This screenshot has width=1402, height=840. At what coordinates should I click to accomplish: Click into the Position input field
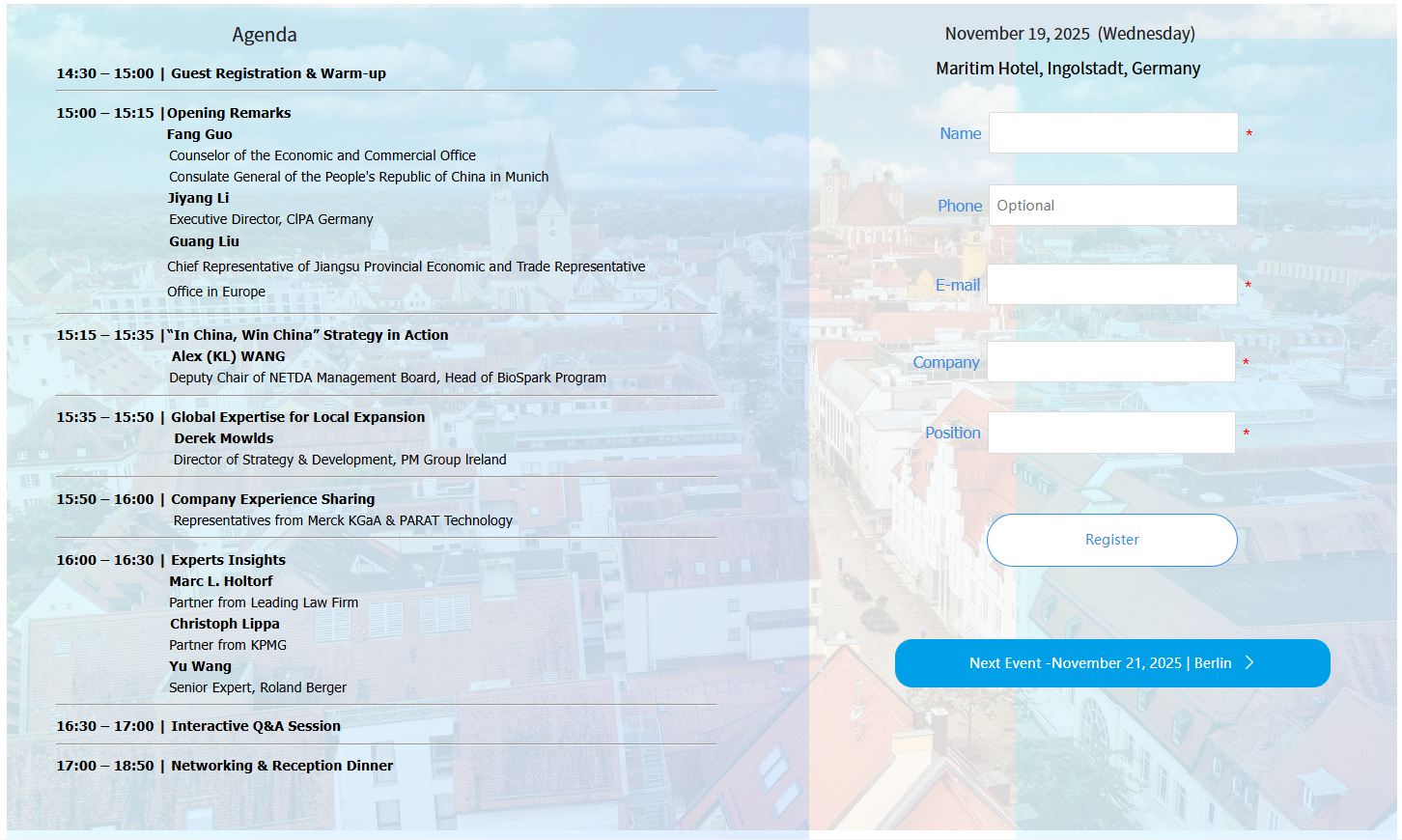click(1111, 433)
